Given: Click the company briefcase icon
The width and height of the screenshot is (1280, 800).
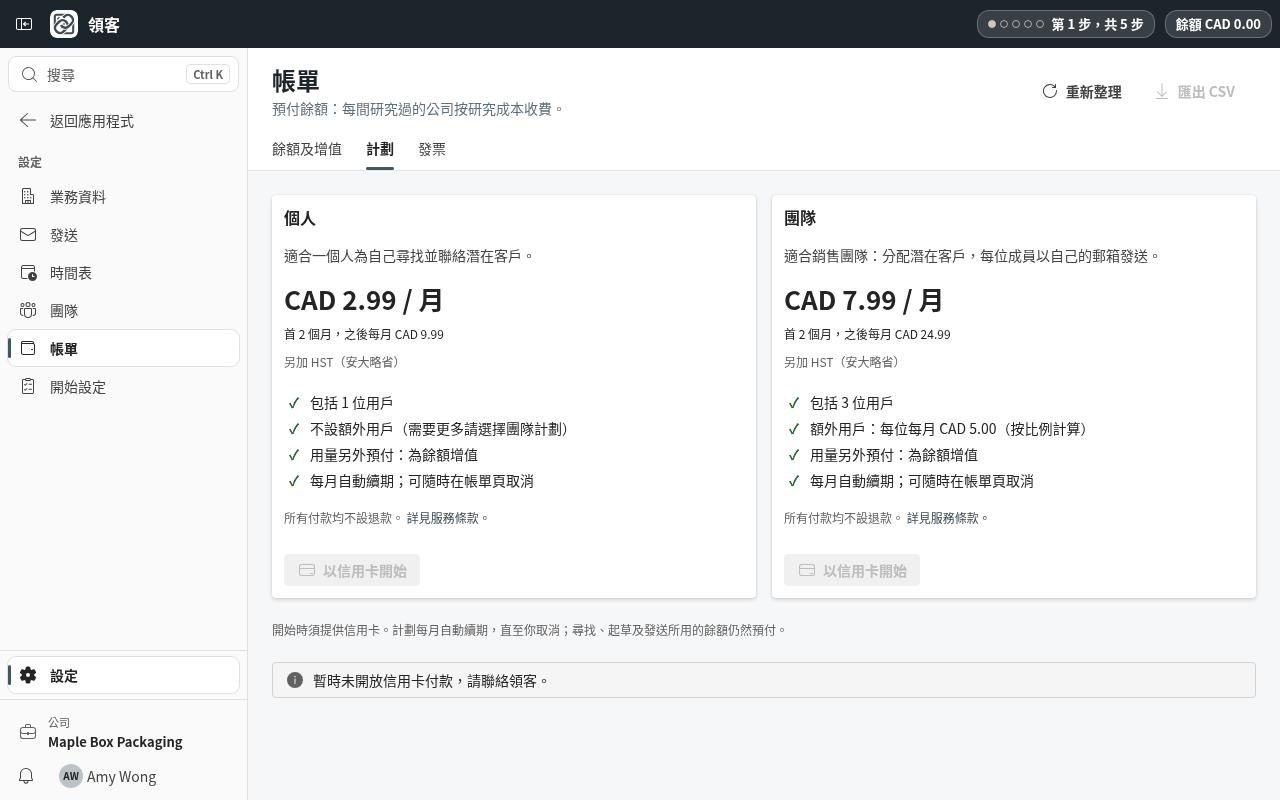Looking at the screenshot, I should [x=28, y=732].
